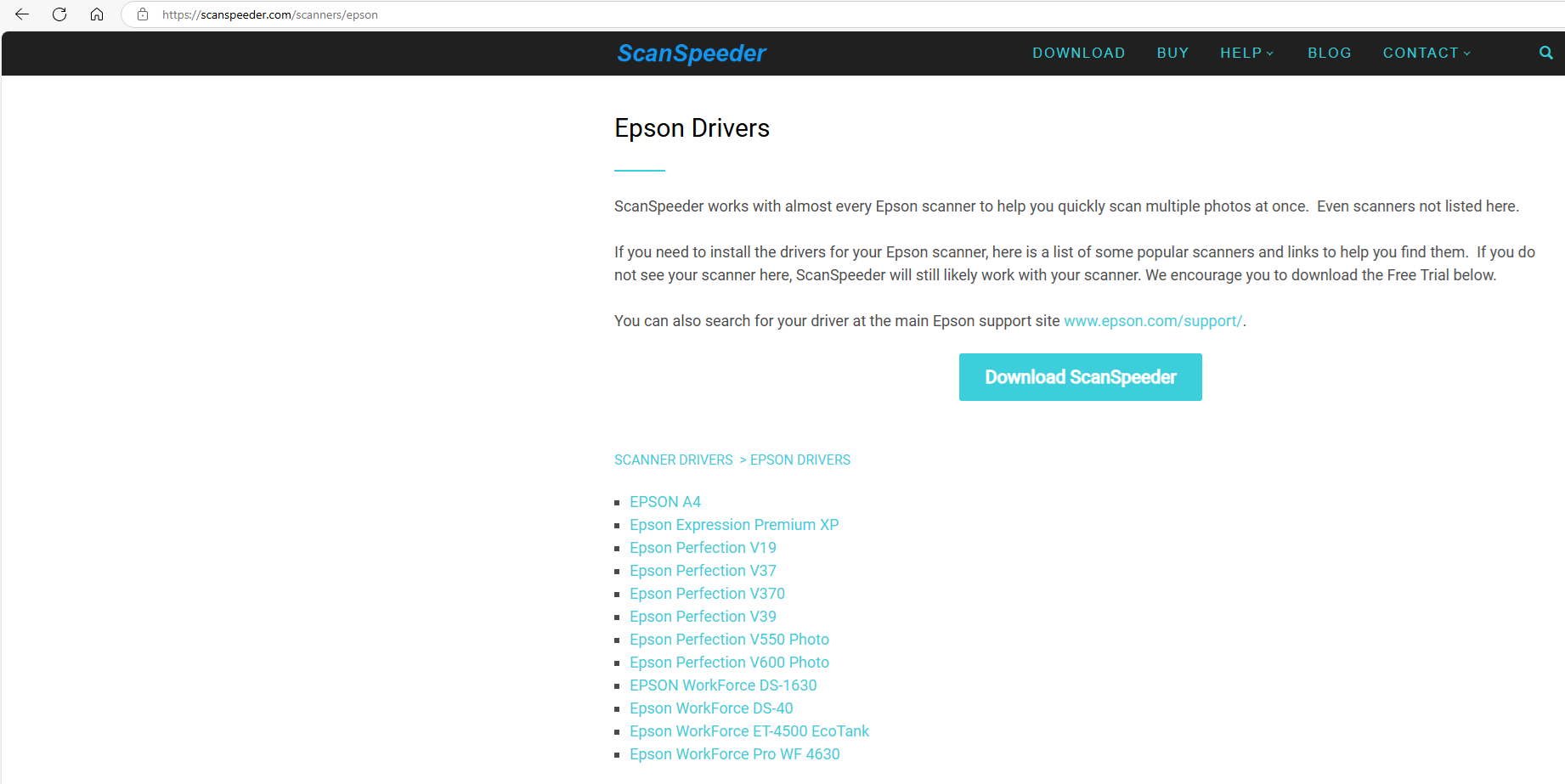Open the DOWNLOAD menu item
This screenshot has height=784, width=1565.
[1079, 53]
